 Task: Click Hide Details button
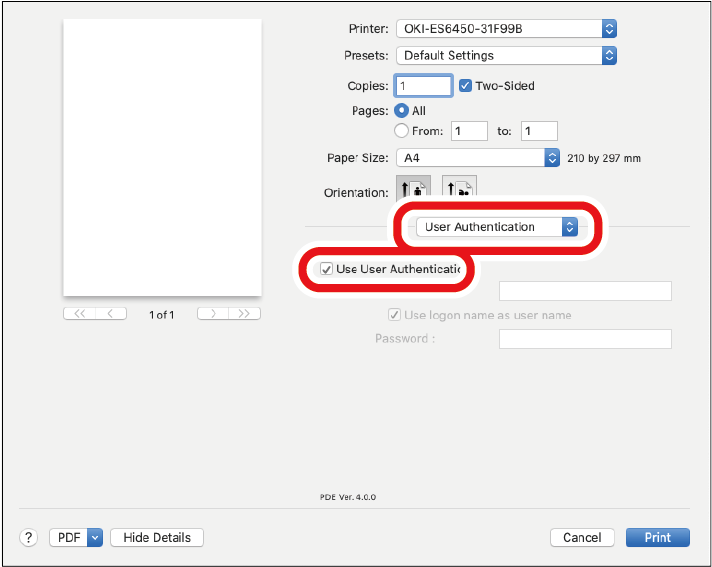157,538
